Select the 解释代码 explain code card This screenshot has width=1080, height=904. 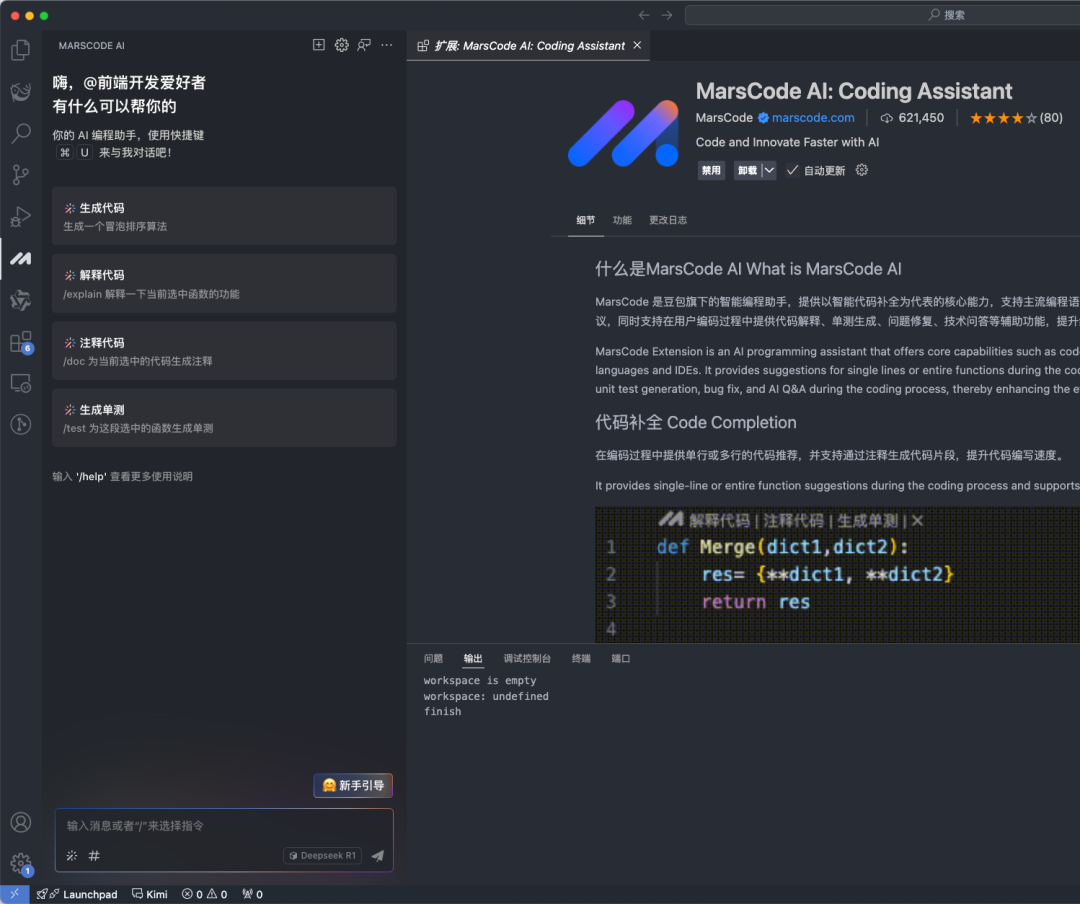(224, 283)
